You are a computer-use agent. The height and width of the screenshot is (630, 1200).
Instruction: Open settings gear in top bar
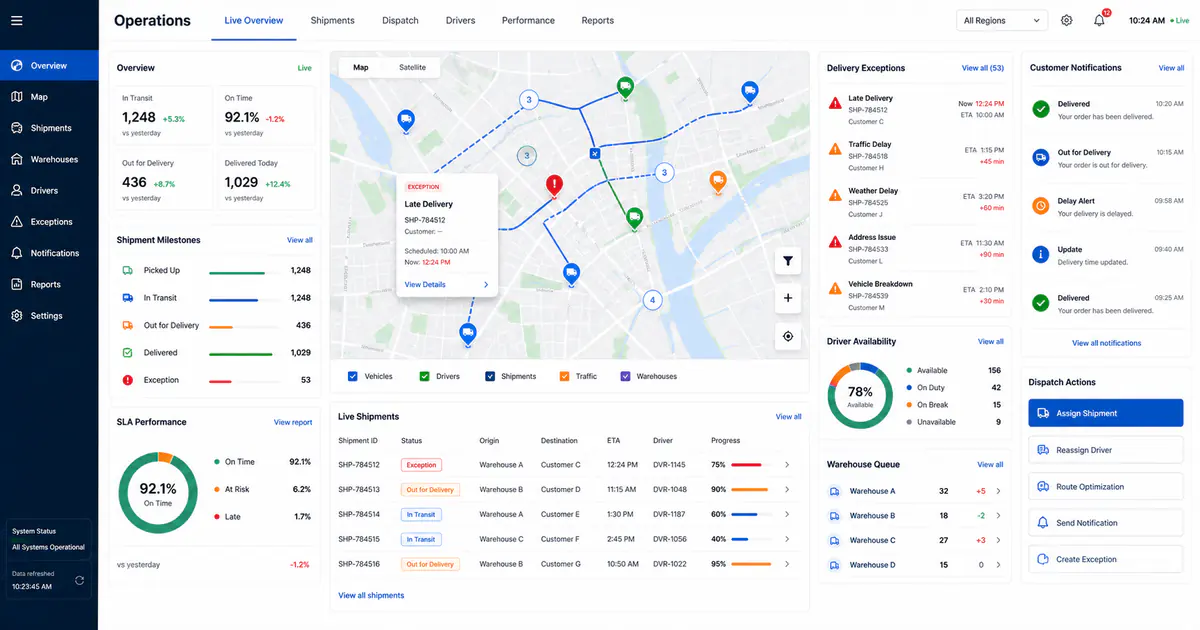[x=1067, y=20]
